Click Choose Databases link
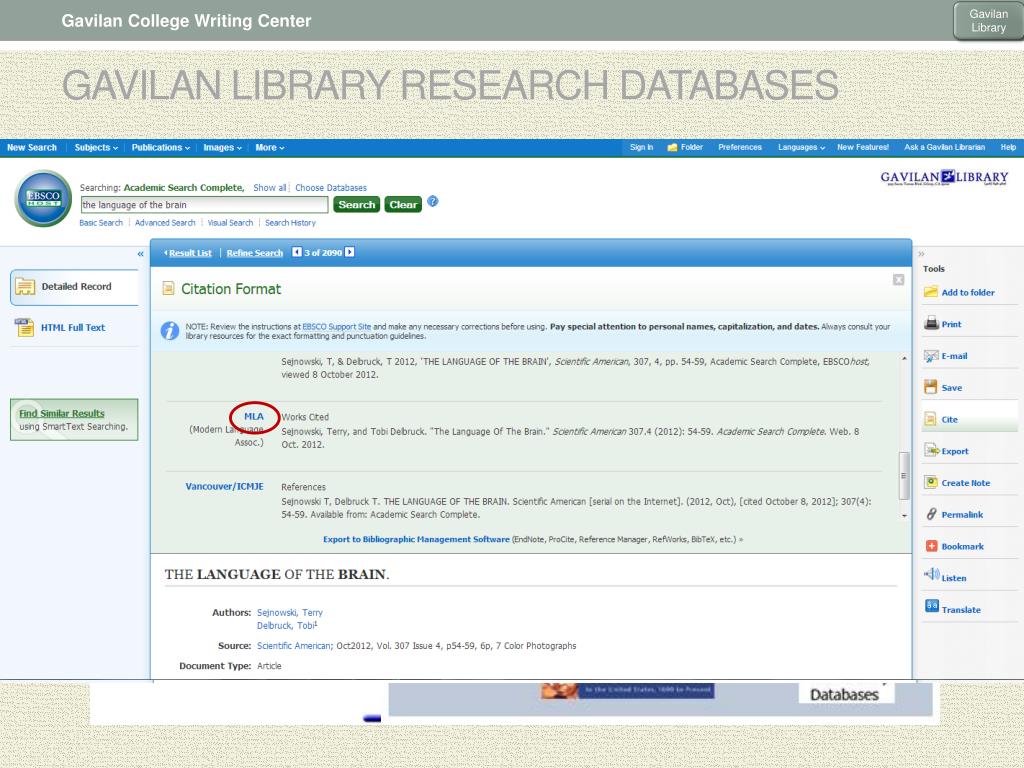 (330, 187)
